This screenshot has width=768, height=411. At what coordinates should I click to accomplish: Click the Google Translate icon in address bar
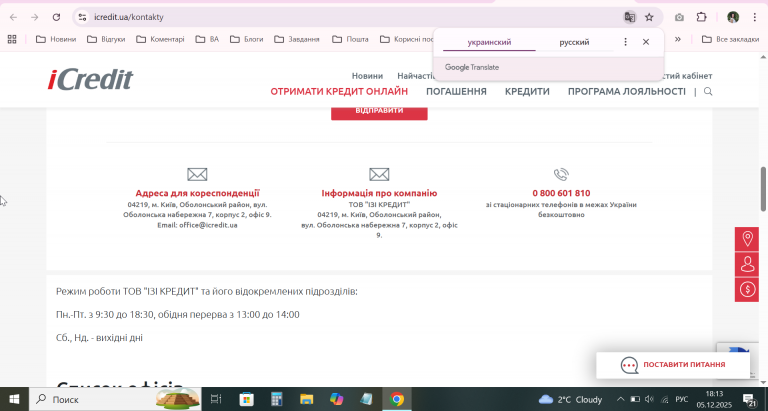(629, 17)
